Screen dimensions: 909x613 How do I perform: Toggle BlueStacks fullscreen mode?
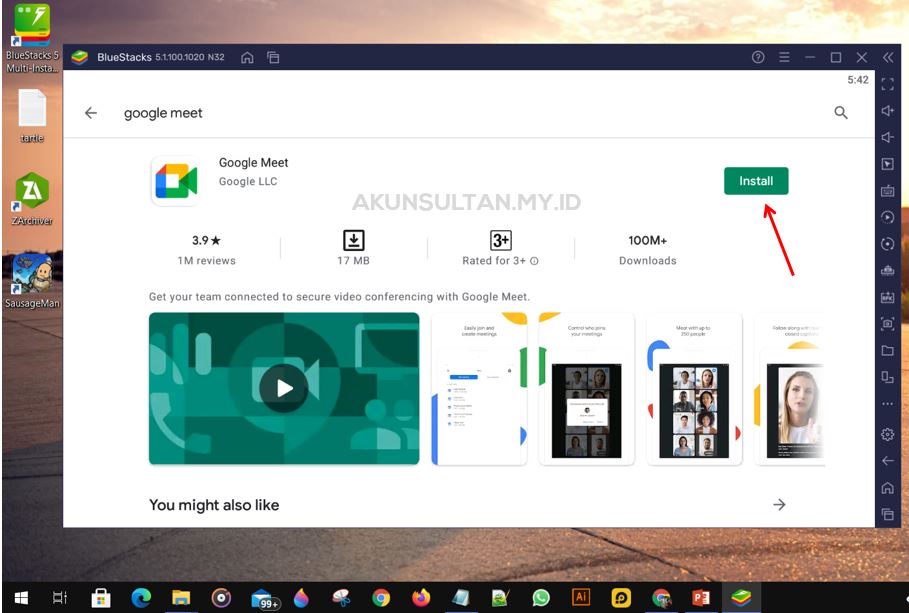(888, 84)
